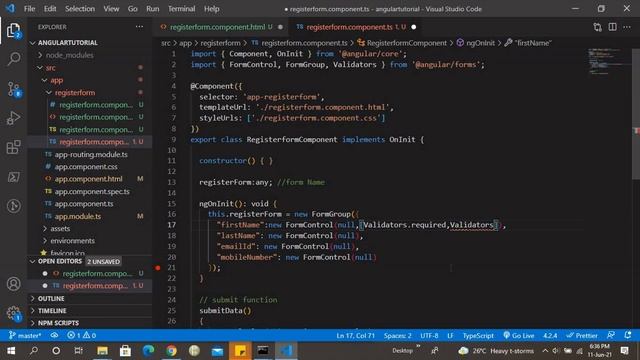
Task: Open app-routing.module.ts in explorer
Action: pos(91,154)
